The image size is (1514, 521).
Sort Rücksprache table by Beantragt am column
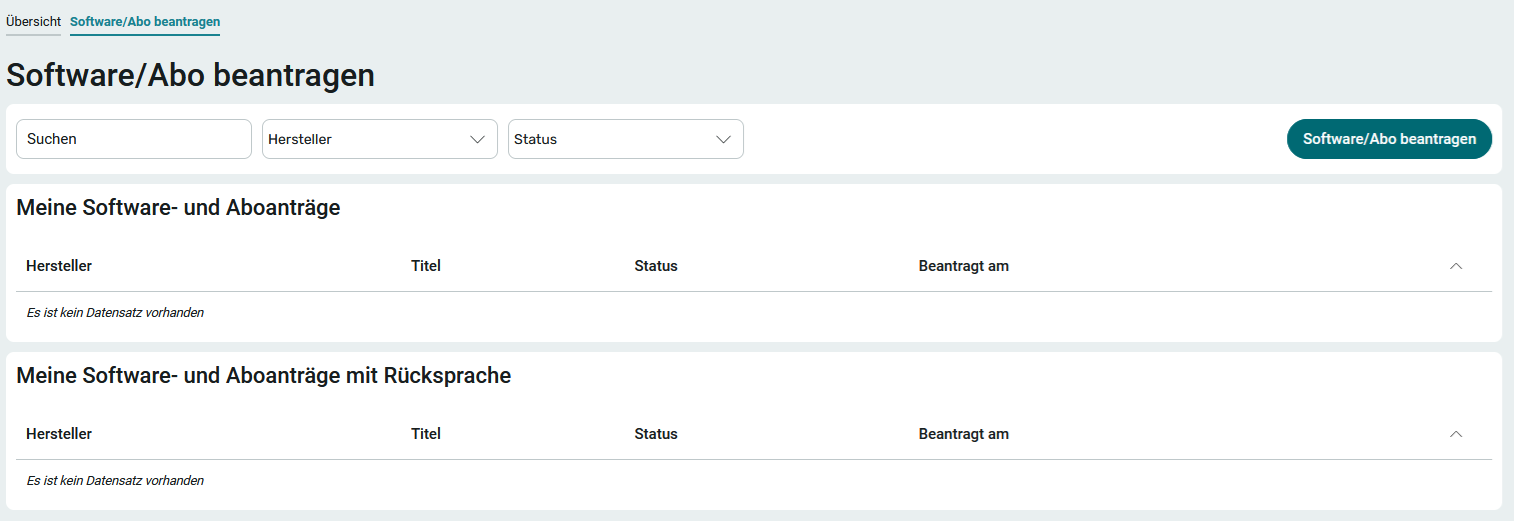click(x=963, y=434)
